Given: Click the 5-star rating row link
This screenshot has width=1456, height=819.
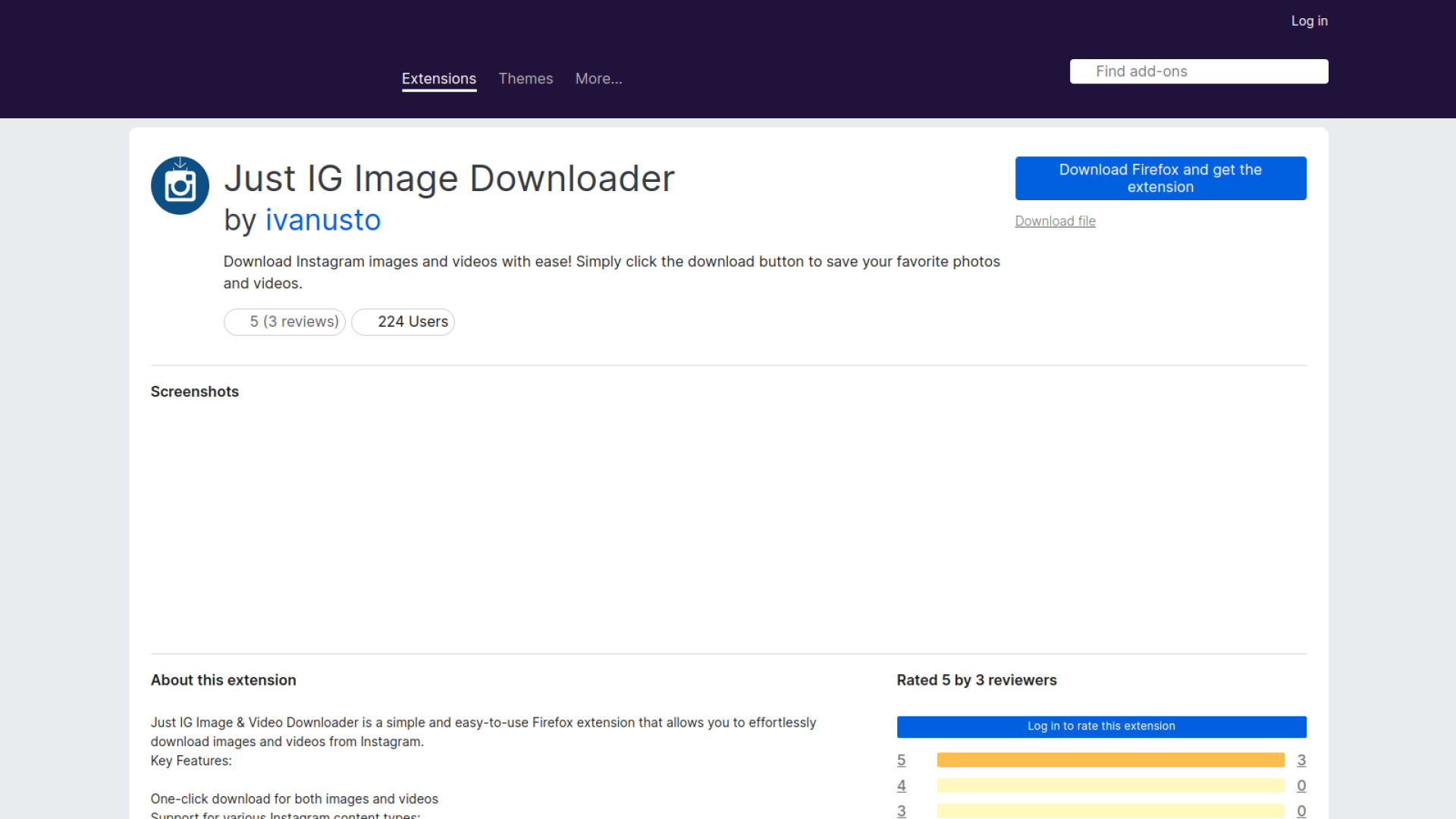Looking at the screenshot, I should [902, 760].
